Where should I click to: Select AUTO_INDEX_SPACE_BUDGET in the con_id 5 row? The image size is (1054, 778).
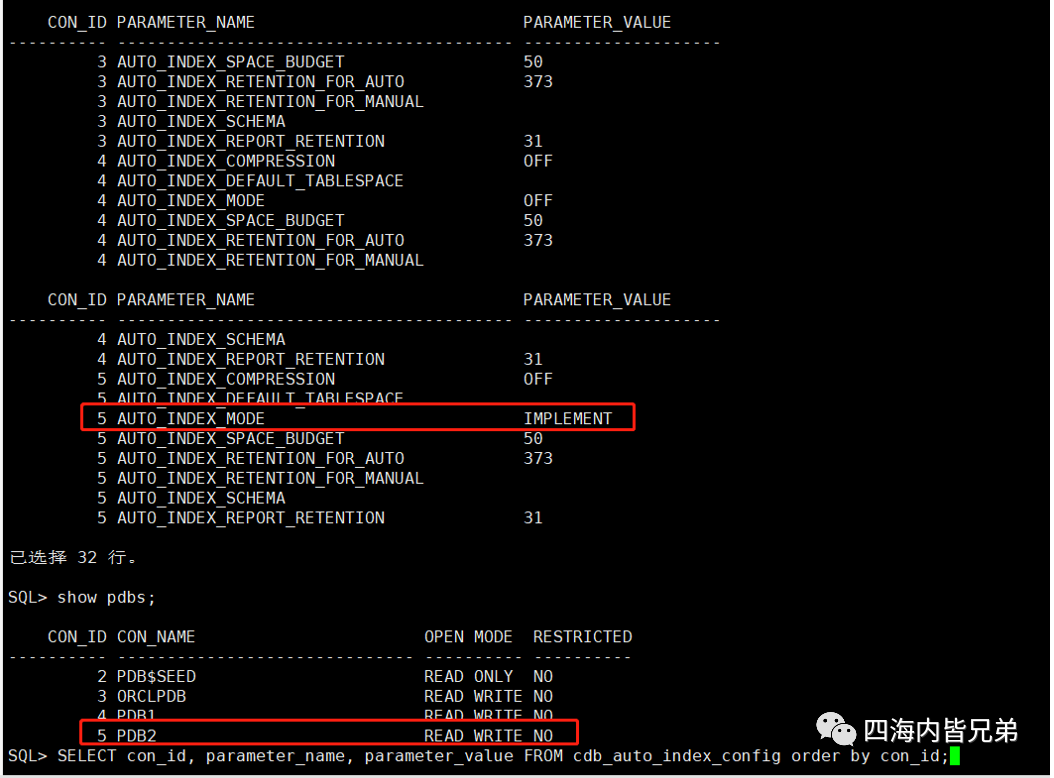coord(231,438)
